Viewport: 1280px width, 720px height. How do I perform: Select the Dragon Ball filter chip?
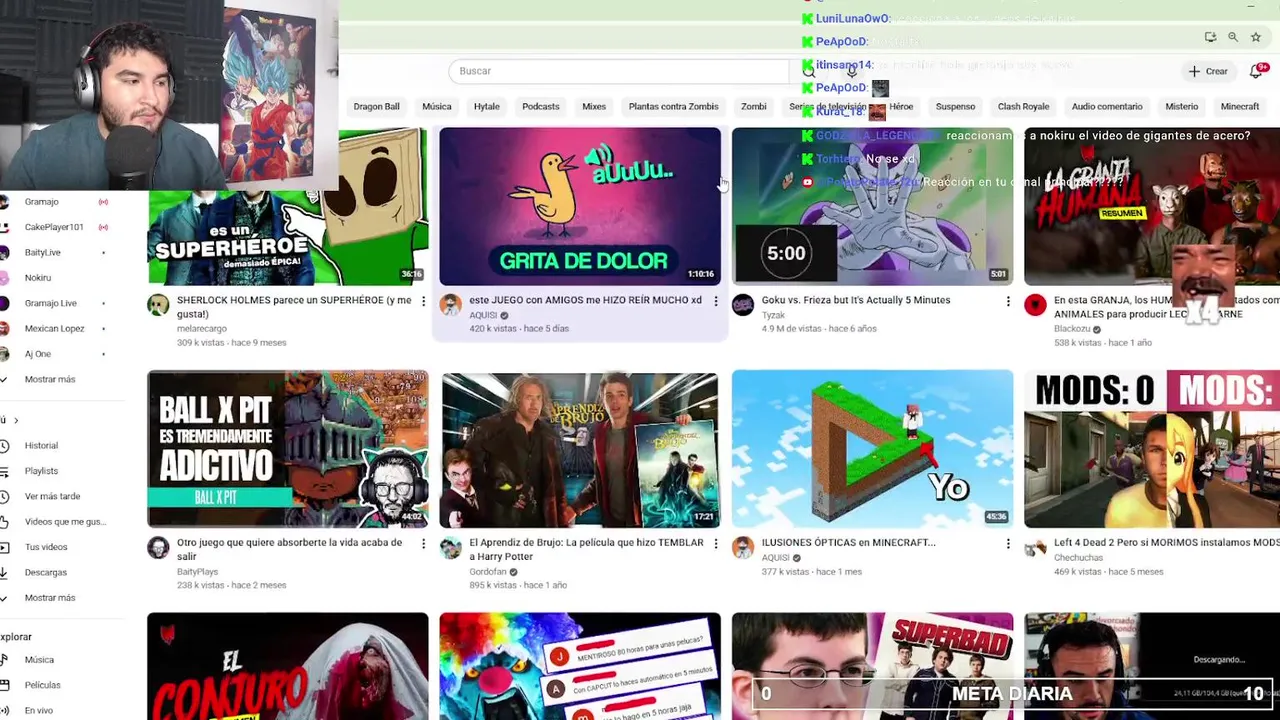pyautogui.click(x=376, y=107)
